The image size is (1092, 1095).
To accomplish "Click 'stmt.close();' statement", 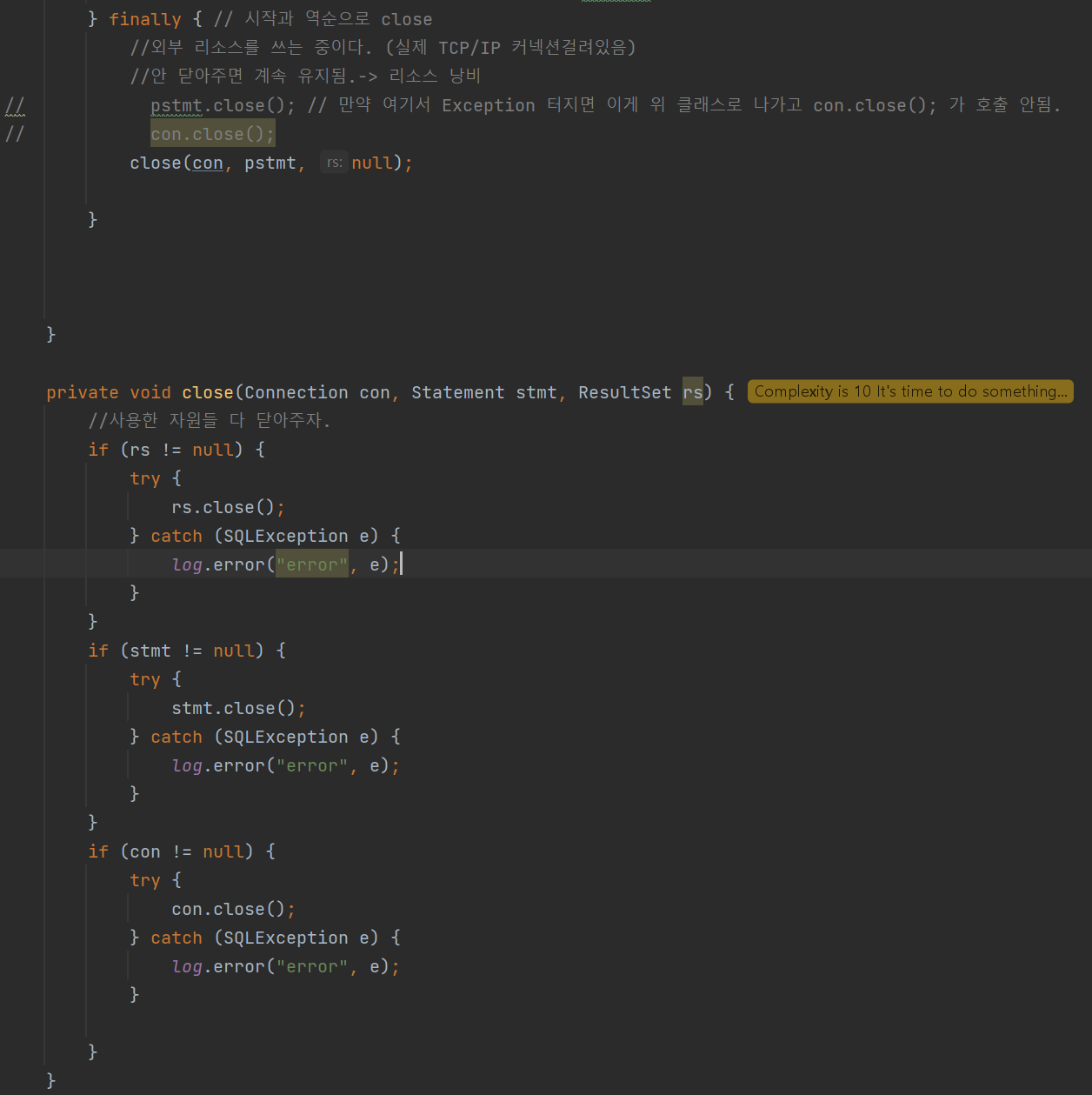I will coord(238,708).
